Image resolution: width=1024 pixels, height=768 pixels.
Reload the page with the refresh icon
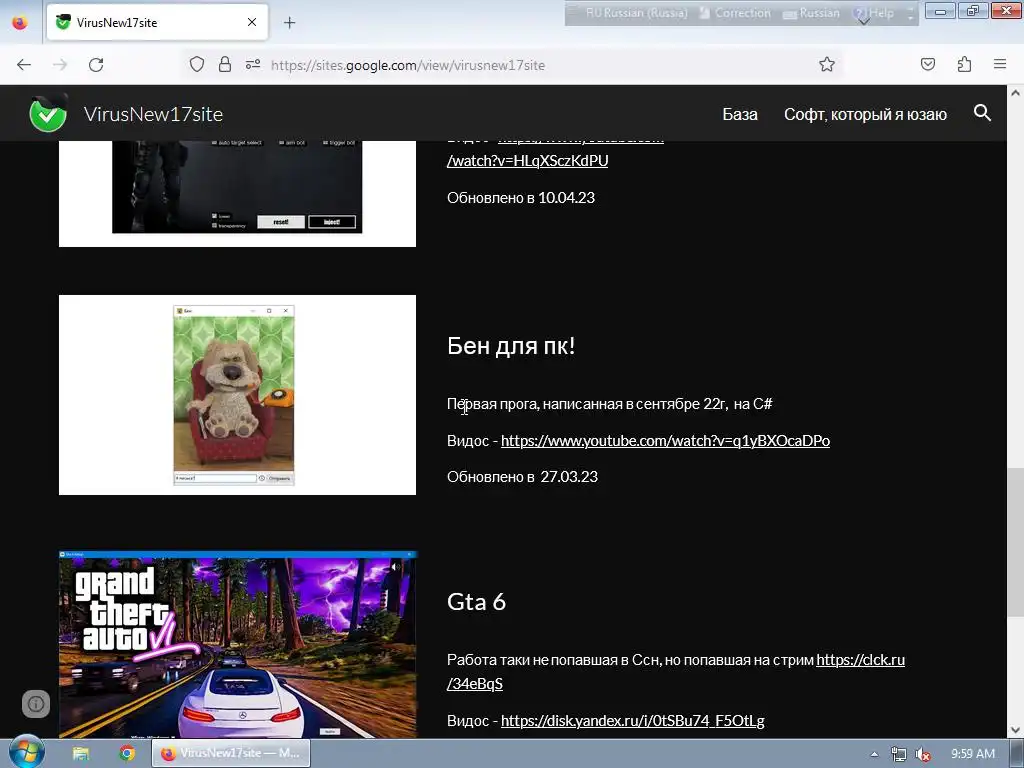click(96, 65)
